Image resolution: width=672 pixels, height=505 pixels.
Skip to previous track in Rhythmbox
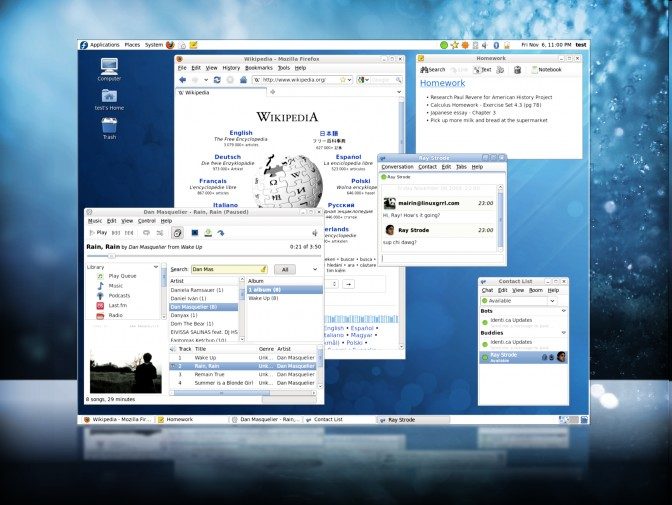click(x=116, y=232)
